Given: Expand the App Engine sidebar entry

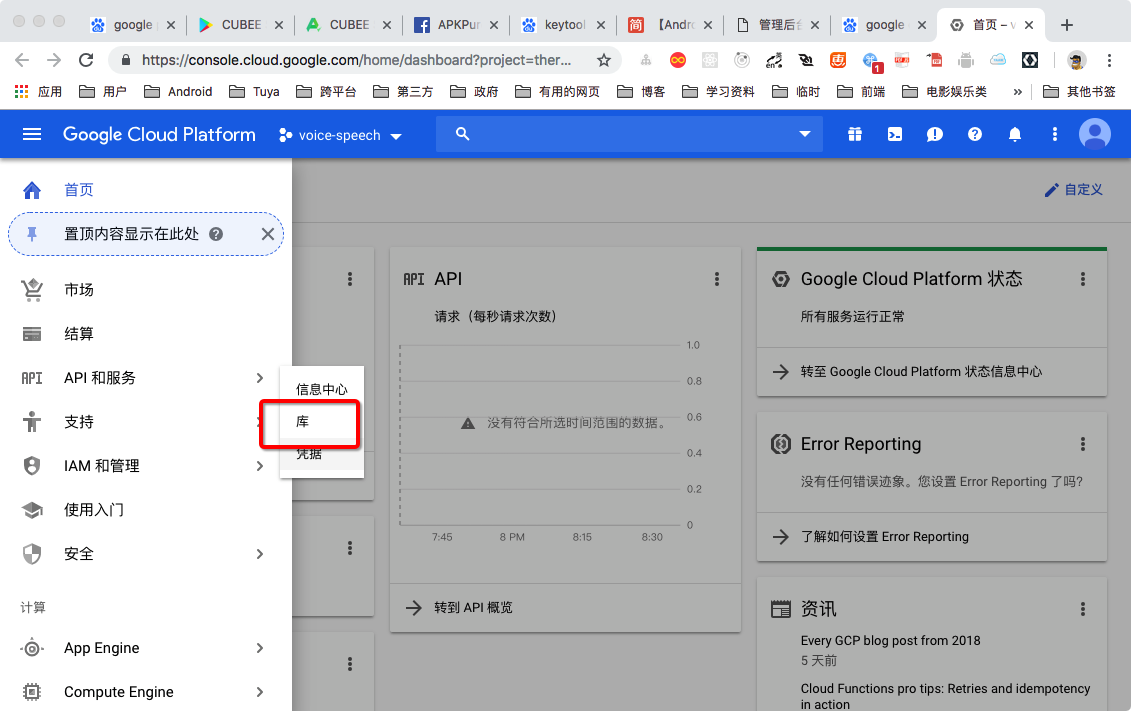Looking at the screenshot, I should pos(146,648).
